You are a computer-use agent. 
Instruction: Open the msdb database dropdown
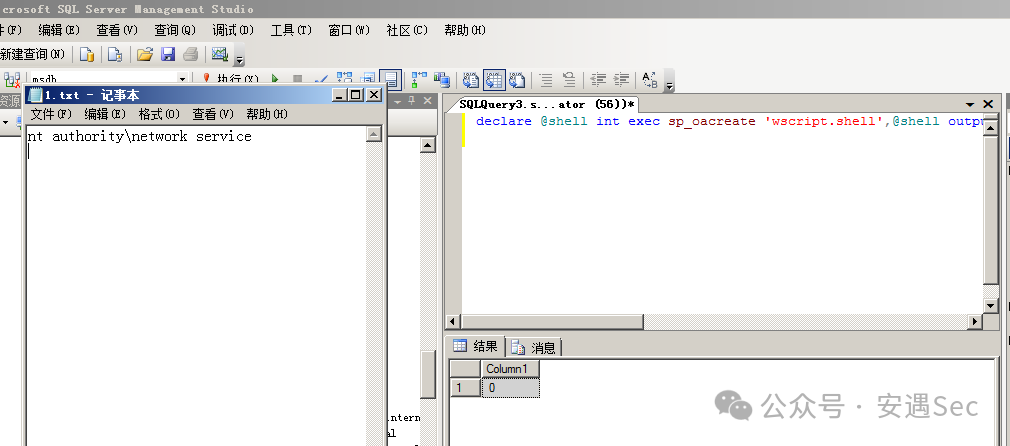point(182,79)
